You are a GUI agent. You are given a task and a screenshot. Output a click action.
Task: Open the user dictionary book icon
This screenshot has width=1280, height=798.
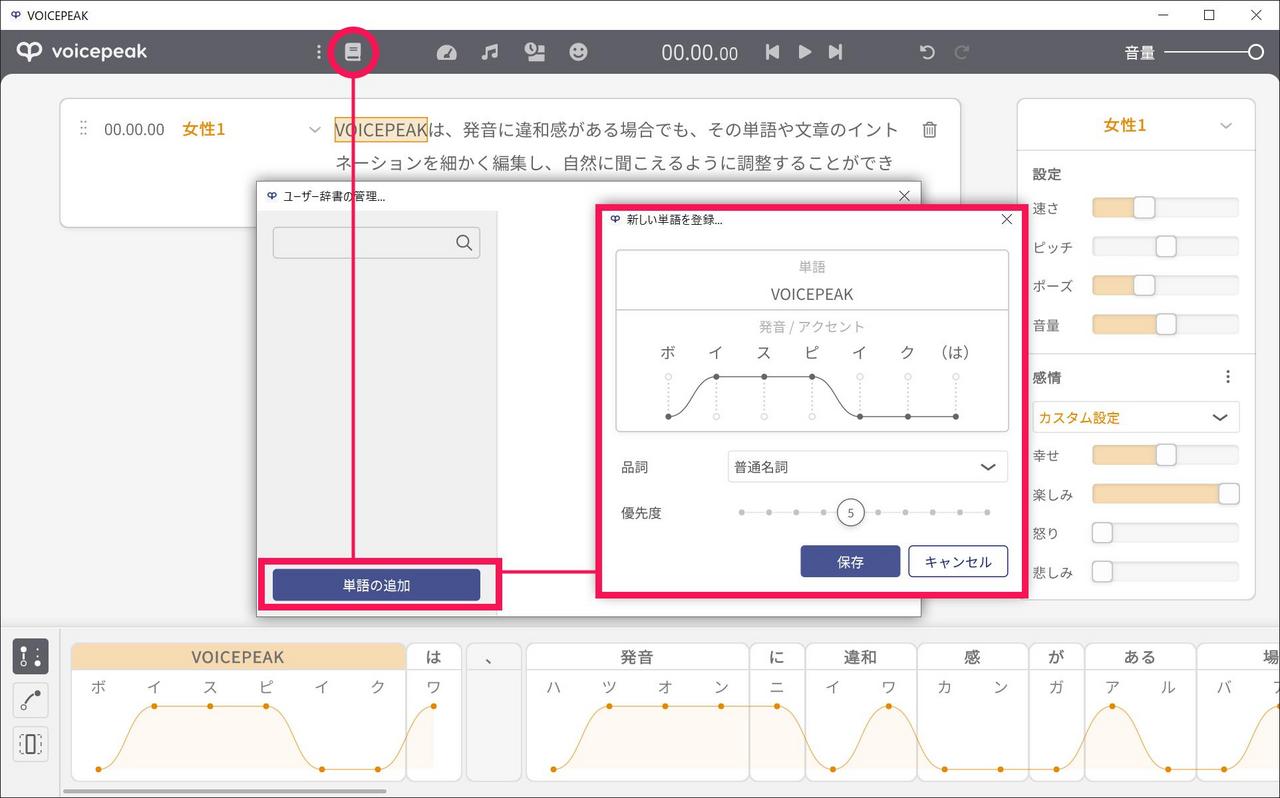[352, 52]
